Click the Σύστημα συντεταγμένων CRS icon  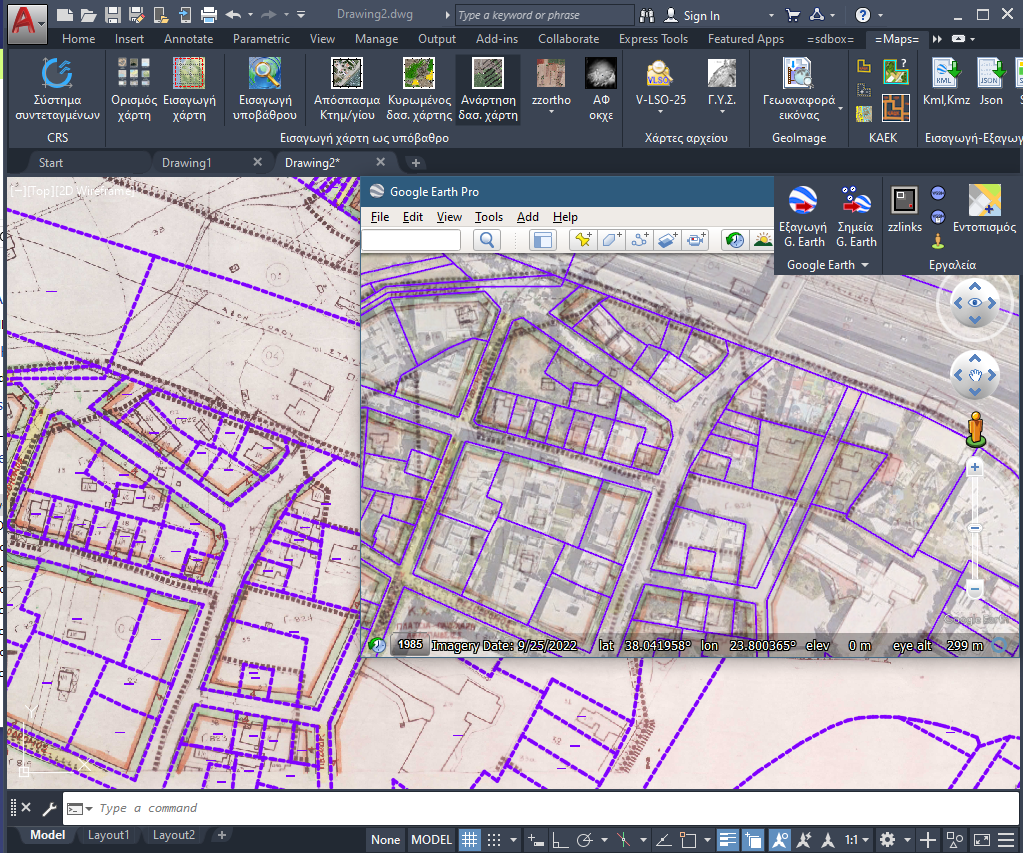point(57,72)
